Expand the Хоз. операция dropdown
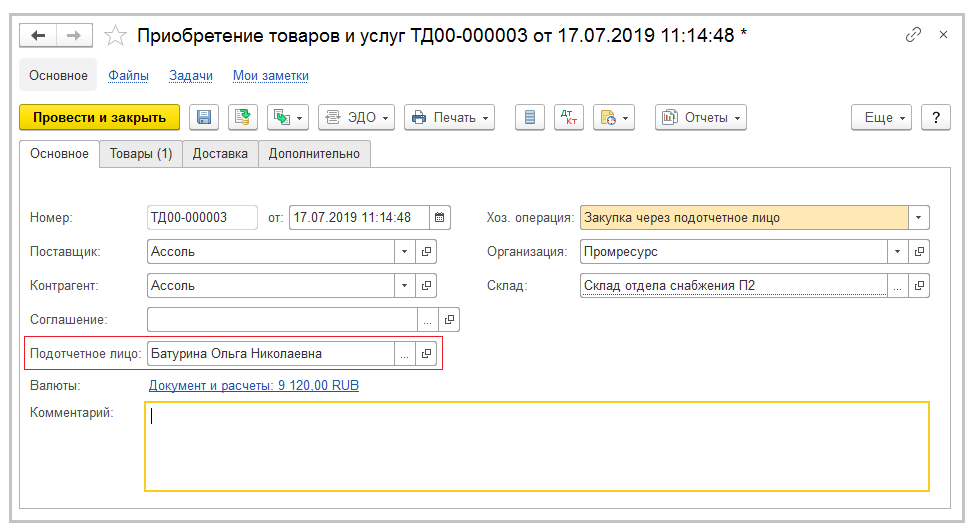 coord(919,217)
